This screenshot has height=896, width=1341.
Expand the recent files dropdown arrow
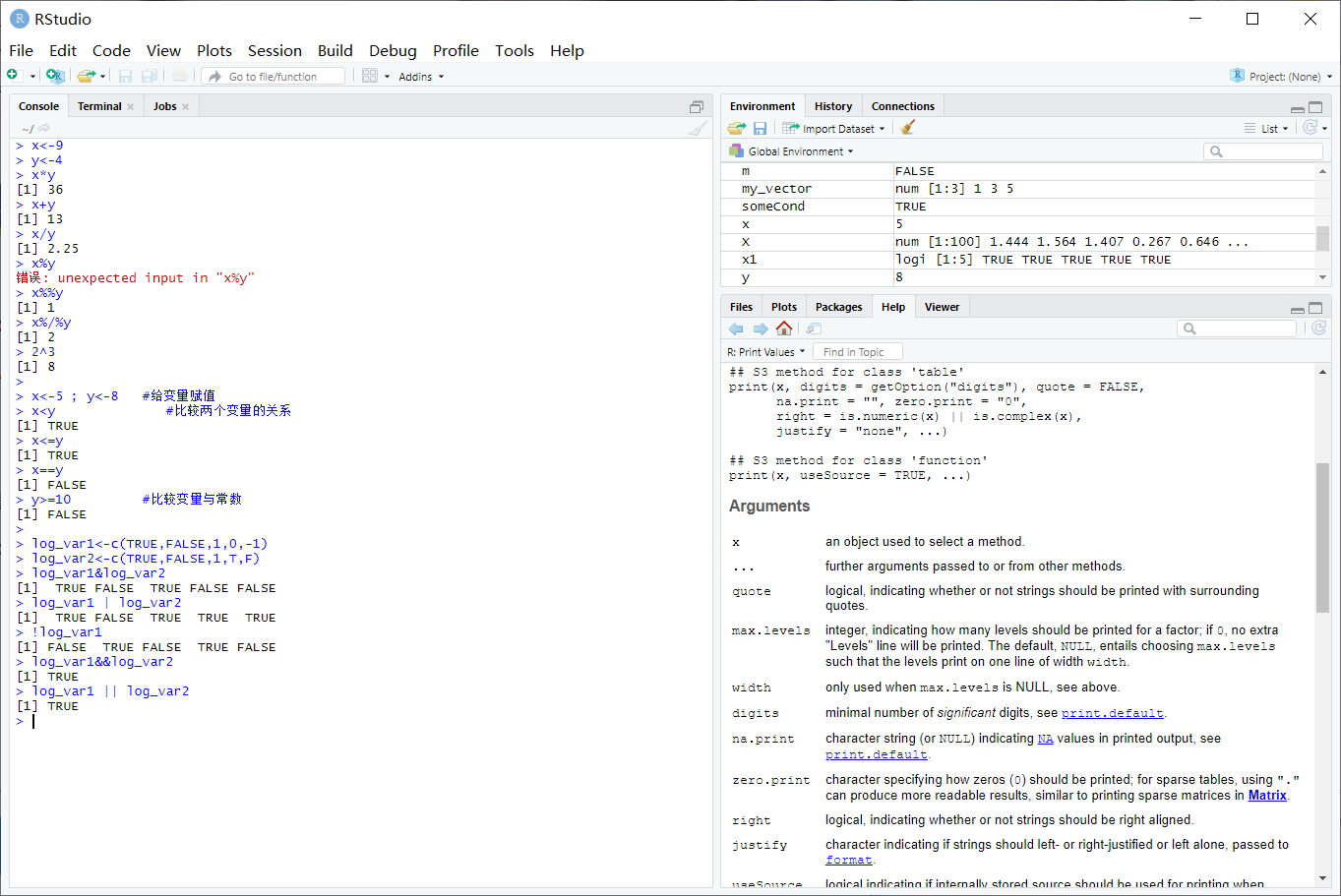(102, 77)
